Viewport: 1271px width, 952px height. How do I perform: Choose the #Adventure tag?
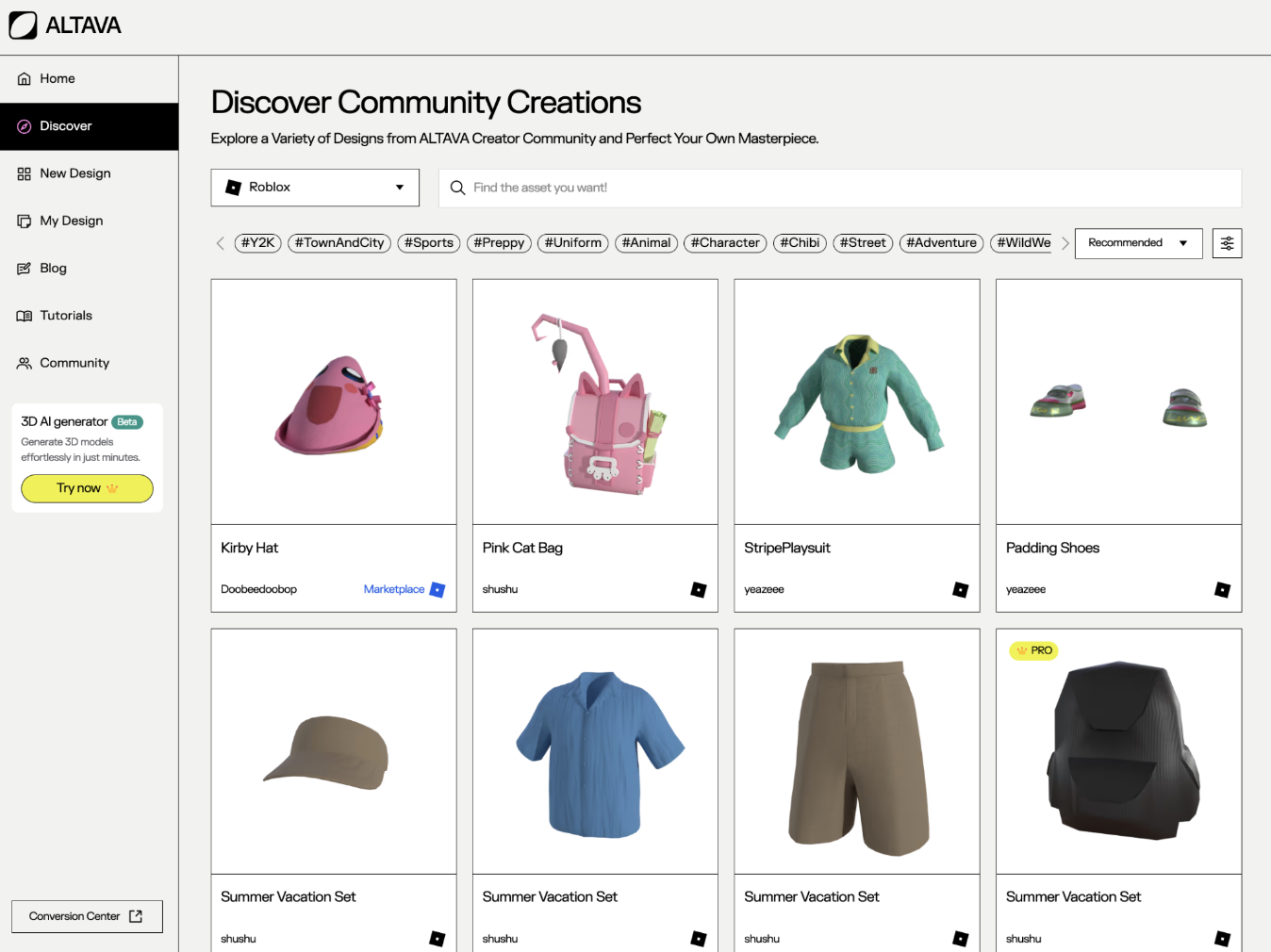click(941, 243)
